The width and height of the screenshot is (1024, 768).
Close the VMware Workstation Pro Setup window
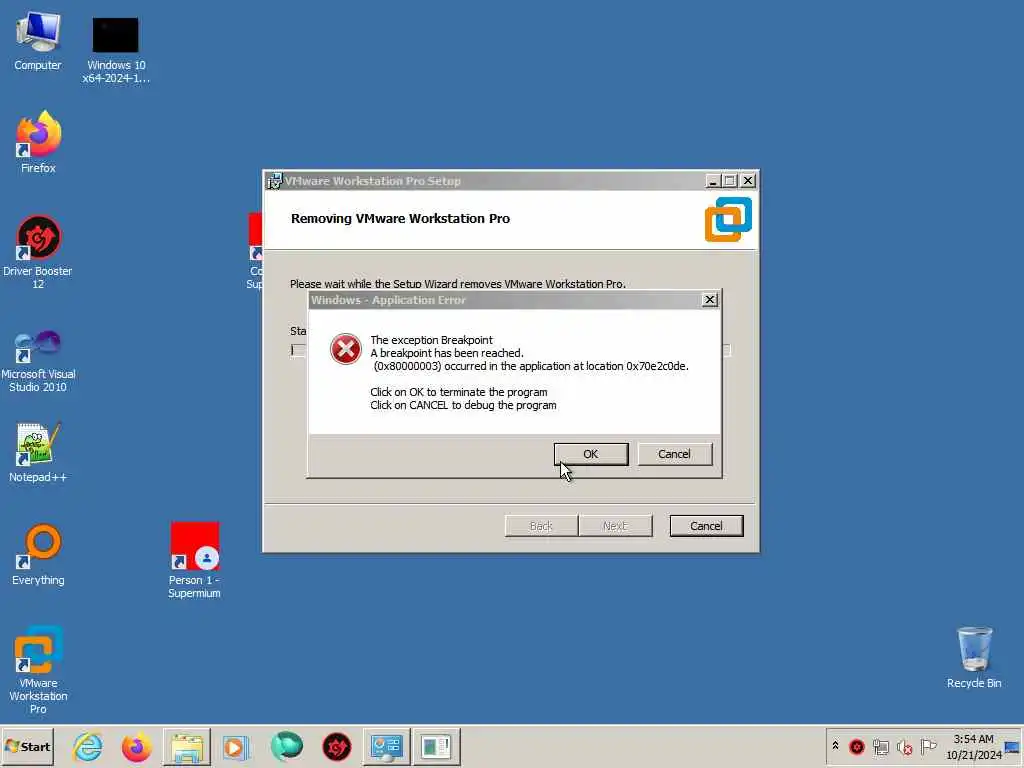click(x=748, y=181)
